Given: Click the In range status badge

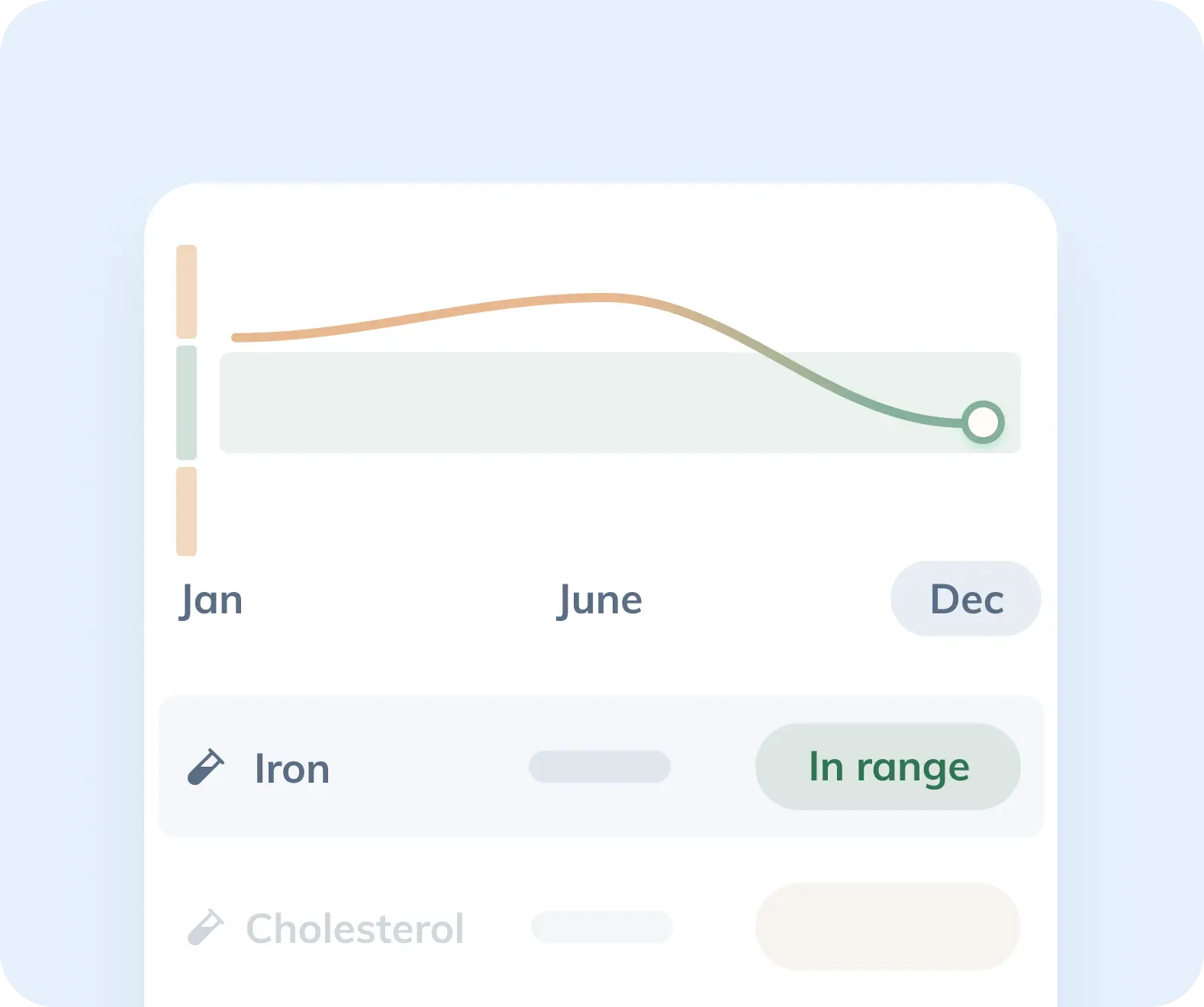Looking at the screenshot, I should (x=888, y=767).
